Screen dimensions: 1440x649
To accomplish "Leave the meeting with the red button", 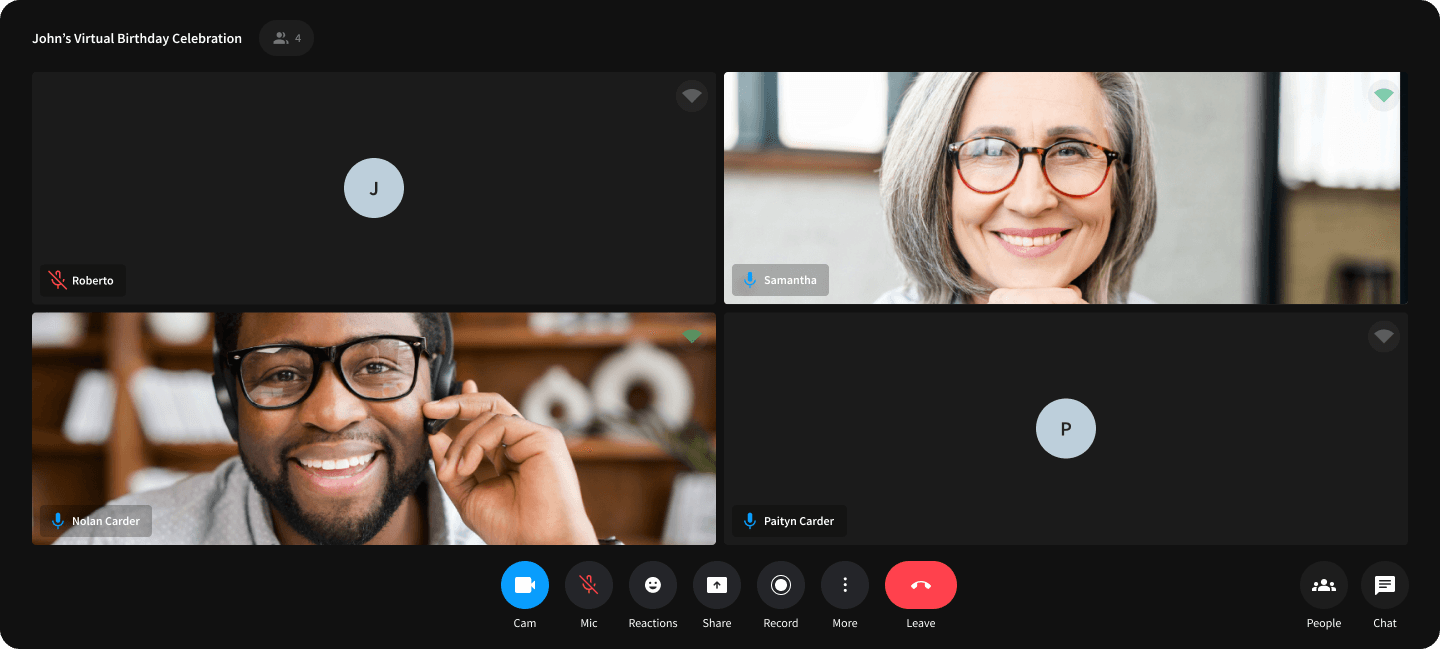I will [920, 585].
